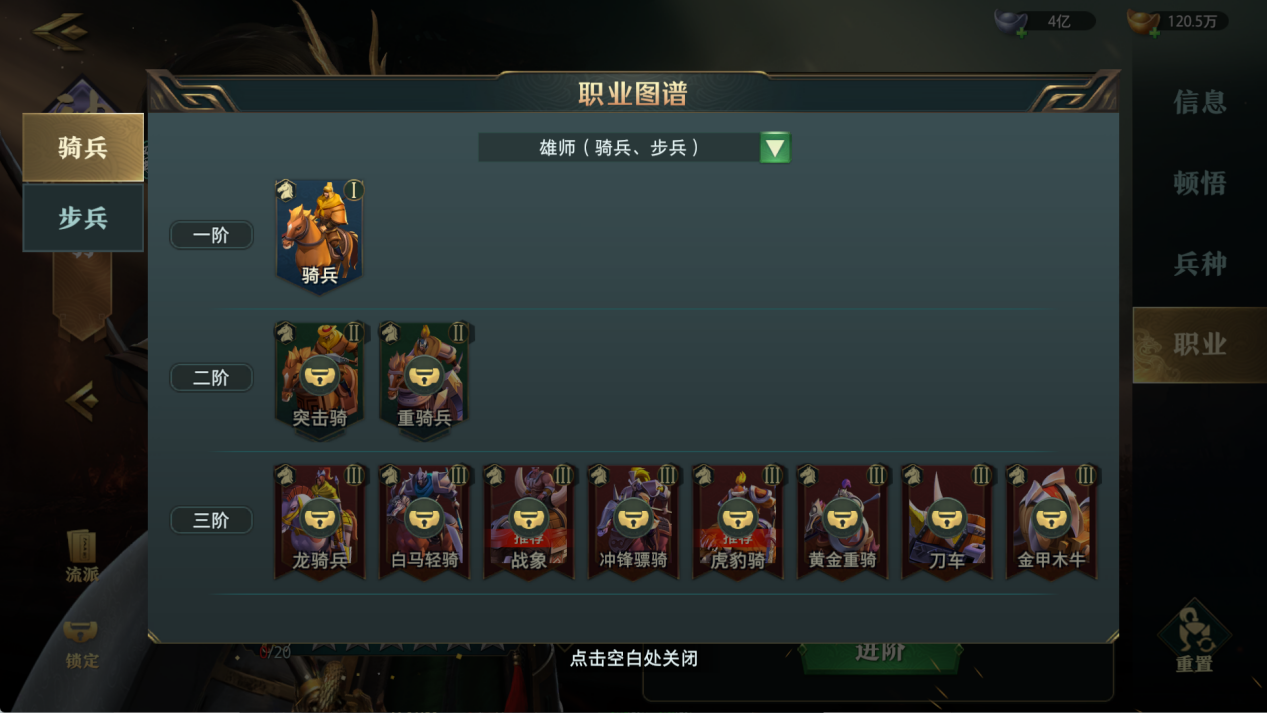This screenshot has height=713, width=1267.
Task: Select the locked 冲锋骠骑 card
Action: pyautogui.click(x=633, y=521)
